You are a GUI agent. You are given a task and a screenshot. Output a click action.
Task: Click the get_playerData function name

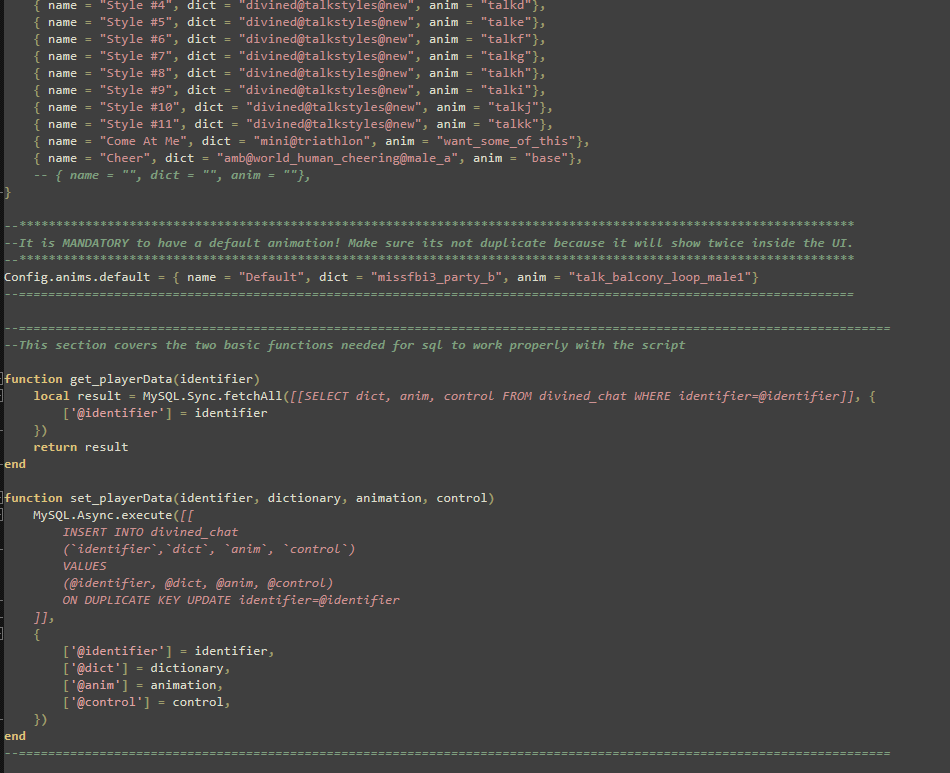tap(121, 379)
